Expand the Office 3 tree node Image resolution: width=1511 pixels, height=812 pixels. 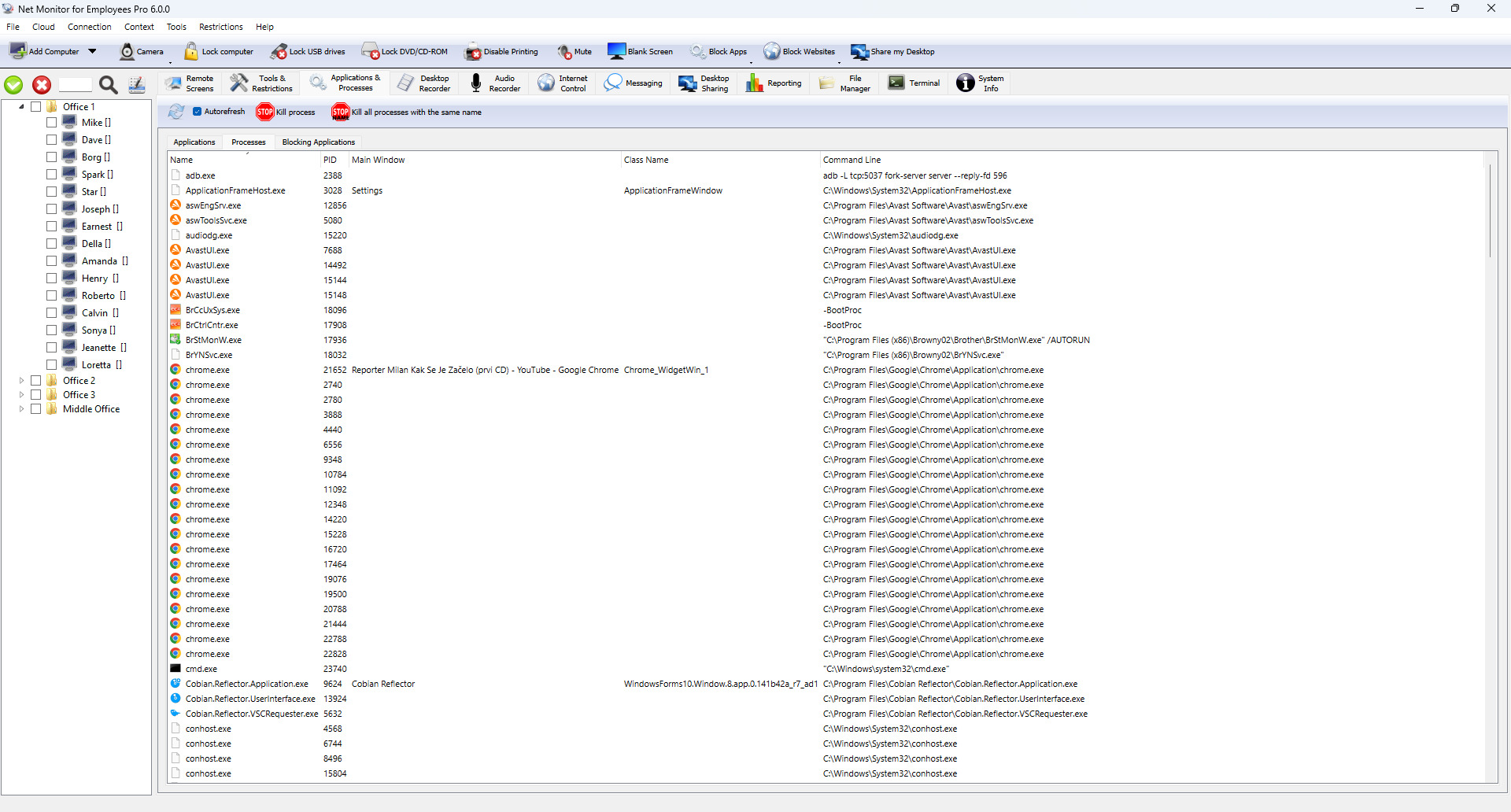pos(21,395)
